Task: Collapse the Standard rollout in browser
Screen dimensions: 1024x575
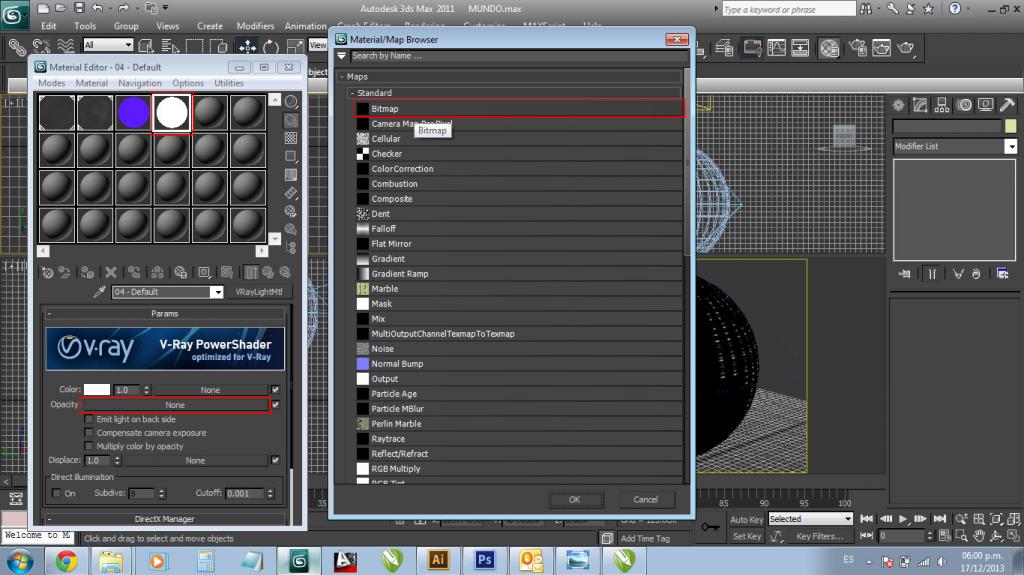Action: [352, 93]
